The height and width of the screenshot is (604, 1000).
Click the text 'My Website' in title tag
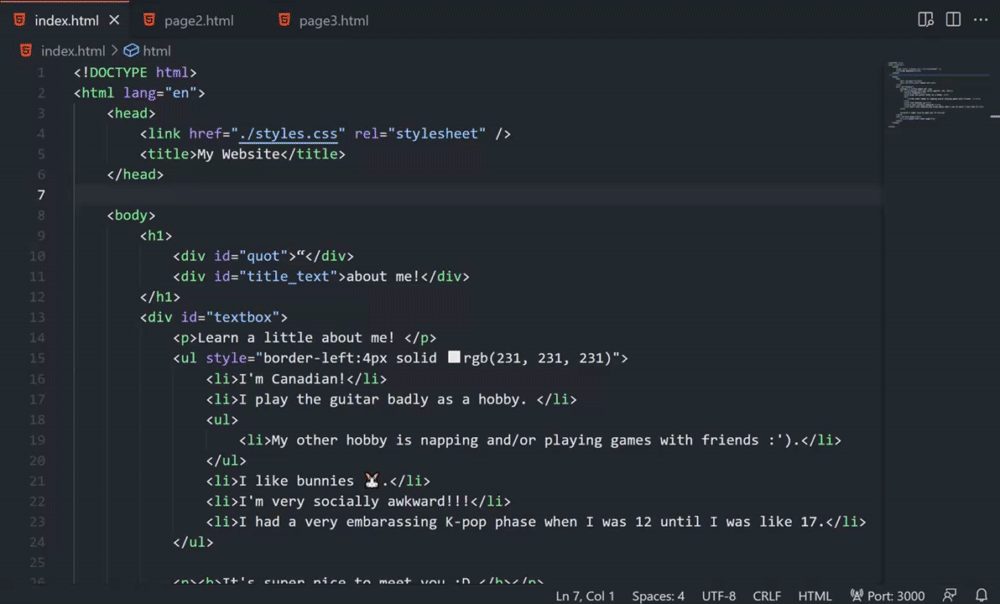click(239, 154)
